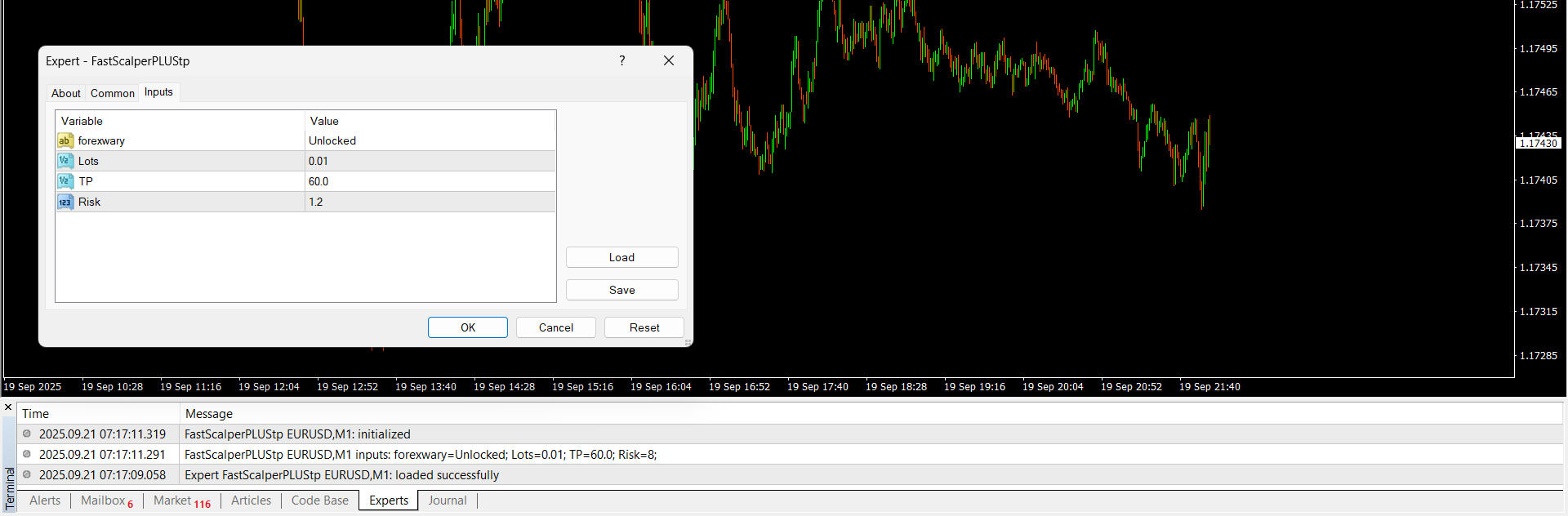
Task: Switch to the About tab
Action: [65, 93]
